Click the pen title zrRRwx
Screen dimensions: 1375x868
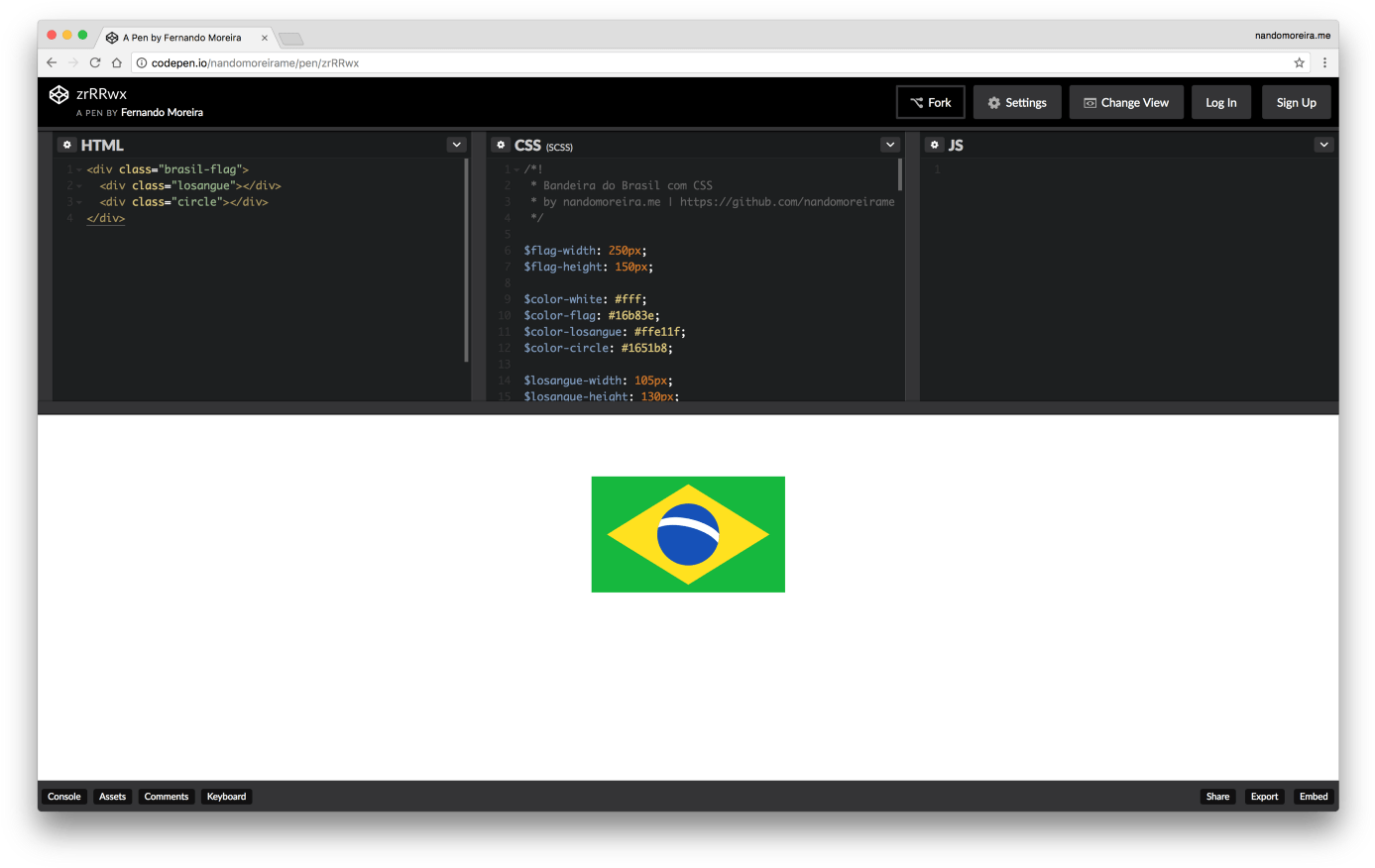click(x=102, y=94)
